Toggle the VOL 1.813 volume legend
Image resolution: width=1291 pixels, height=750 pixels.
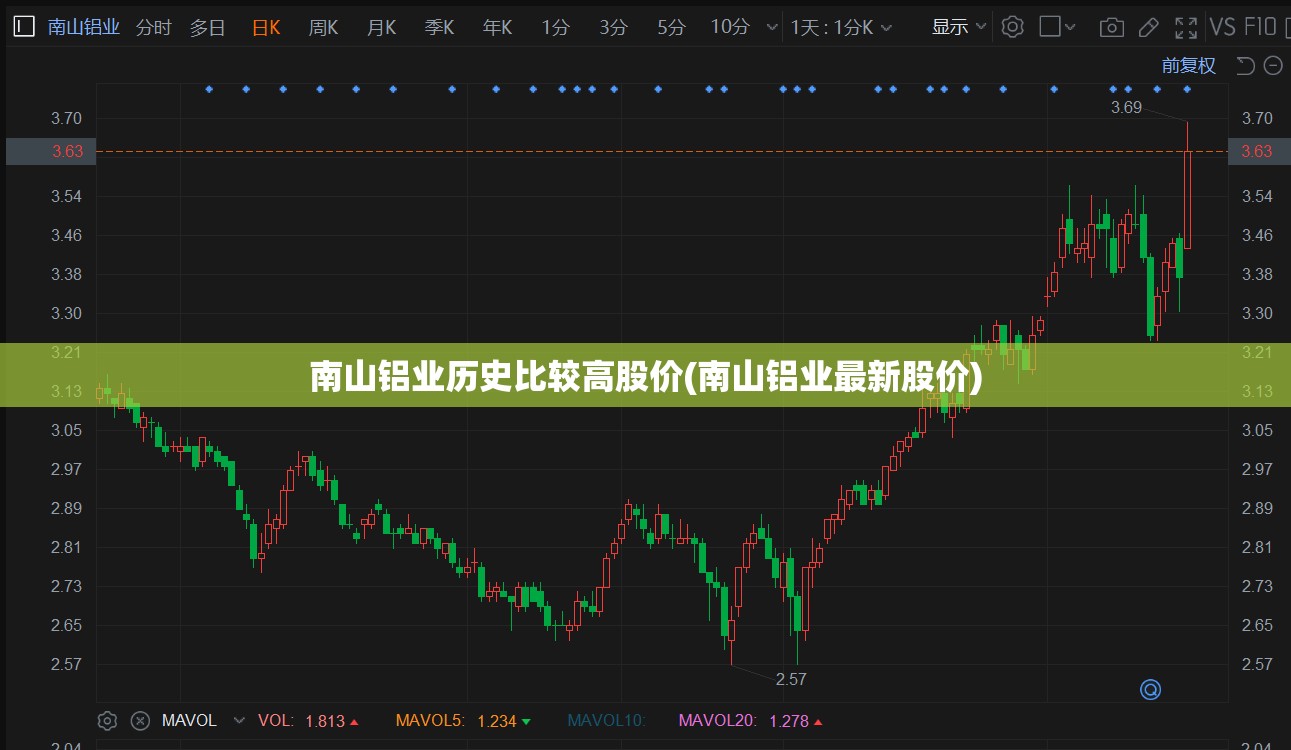[308, 720]
